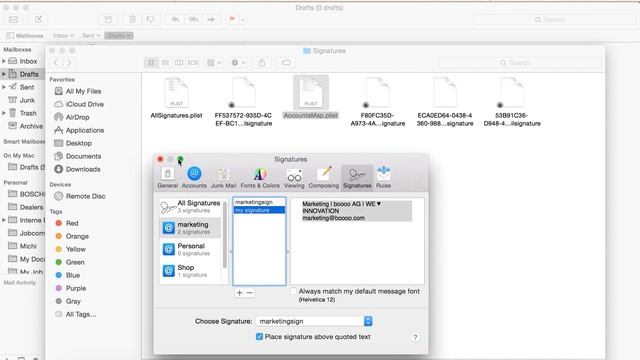Open Inbox dropdown in Mail favorites bar
Screen dimensions: 640x360
coord(63,36)
